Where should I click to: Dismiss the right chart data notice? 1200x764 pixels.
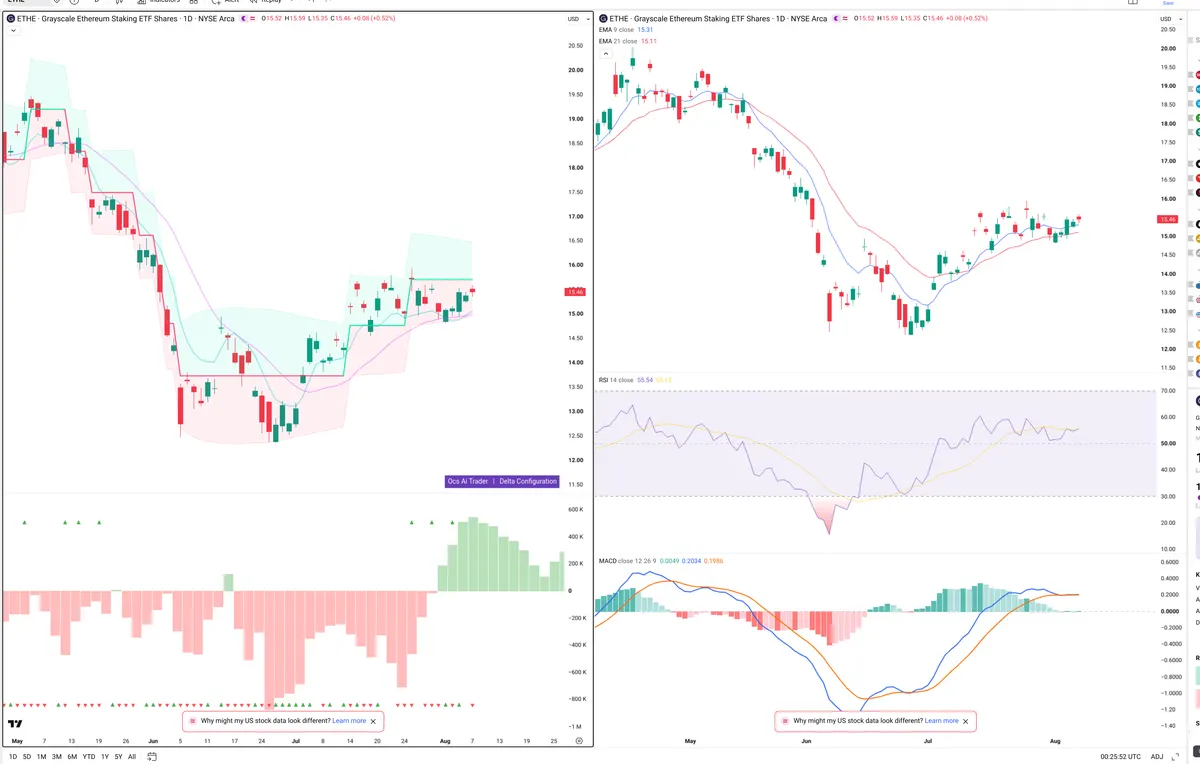coord(965,720)
